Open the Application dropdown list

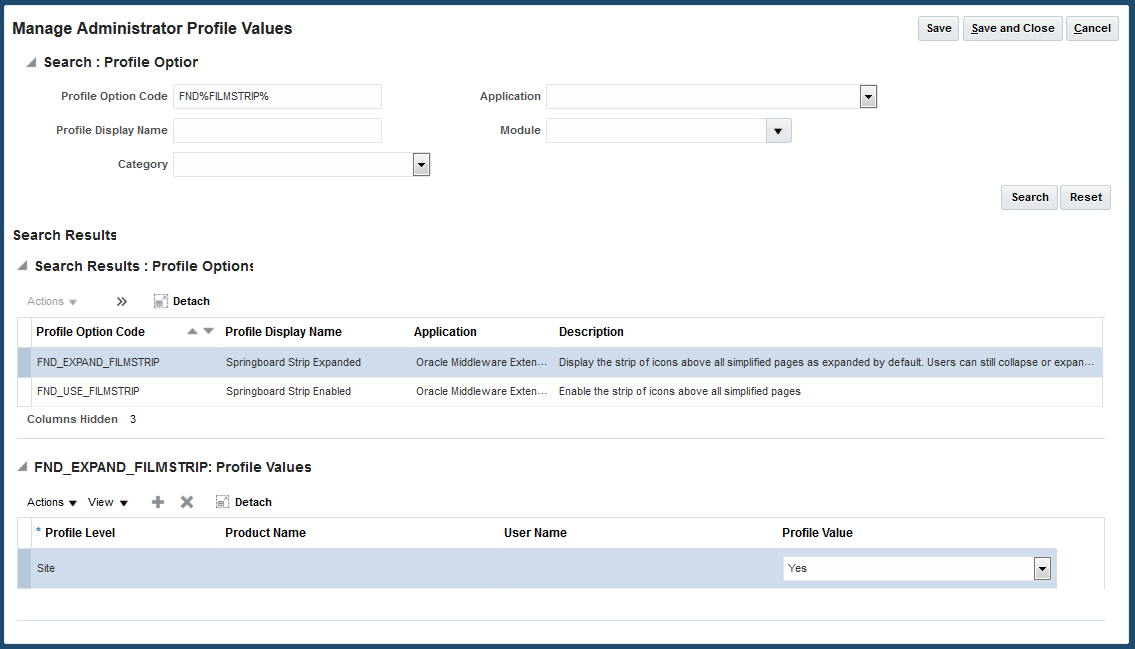[868, 97]
